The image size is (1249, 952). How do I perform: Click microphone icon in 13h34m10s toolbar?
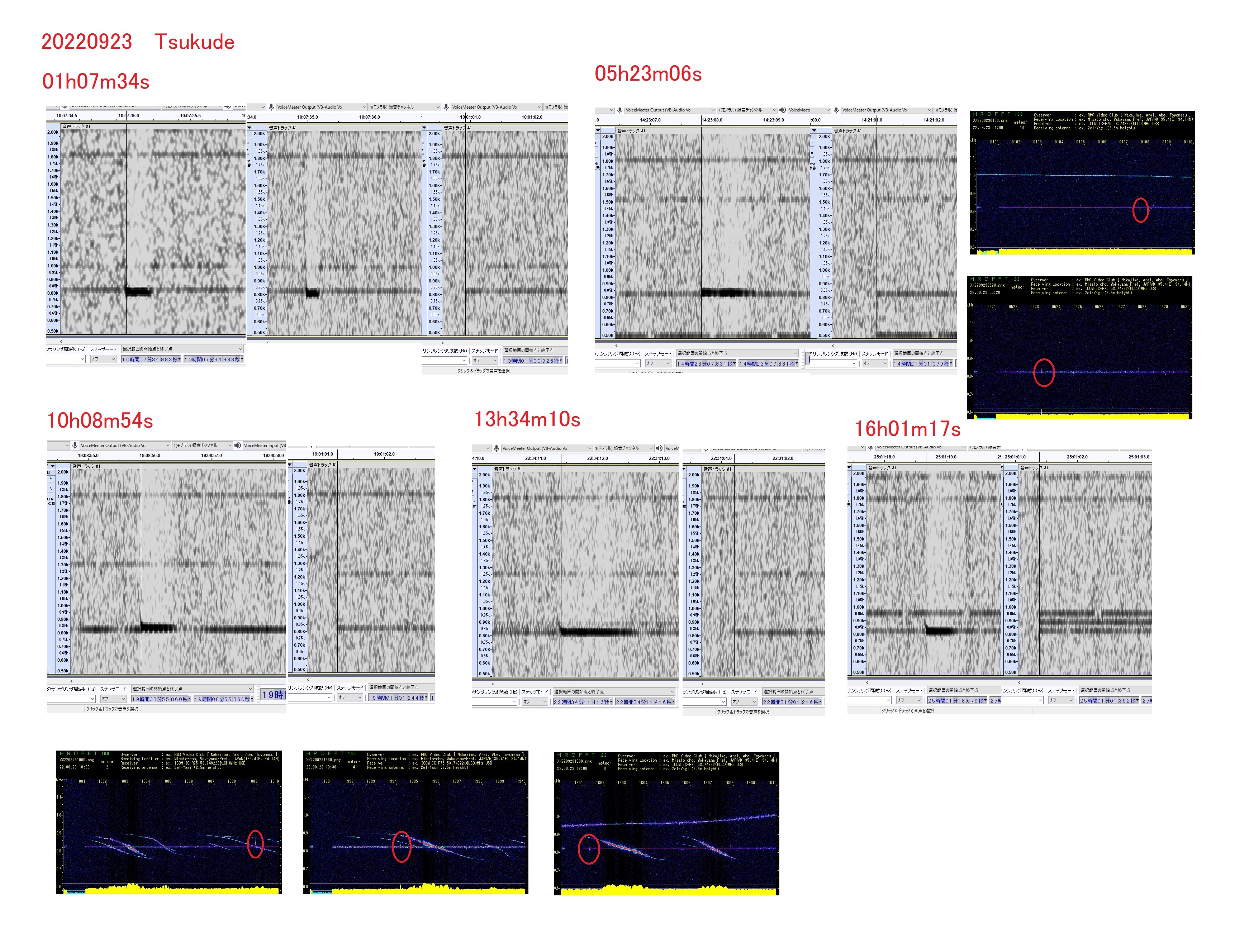tap(497, 448)
